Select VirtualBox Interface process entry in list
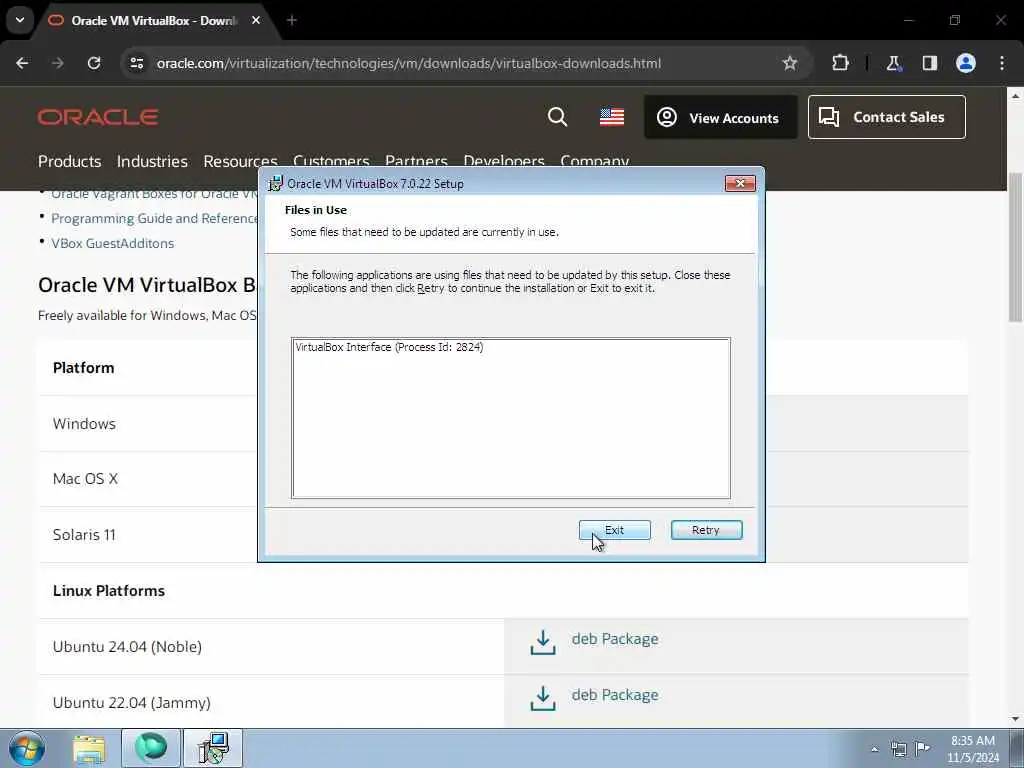The image size is (1024, 768). (389, 347)
